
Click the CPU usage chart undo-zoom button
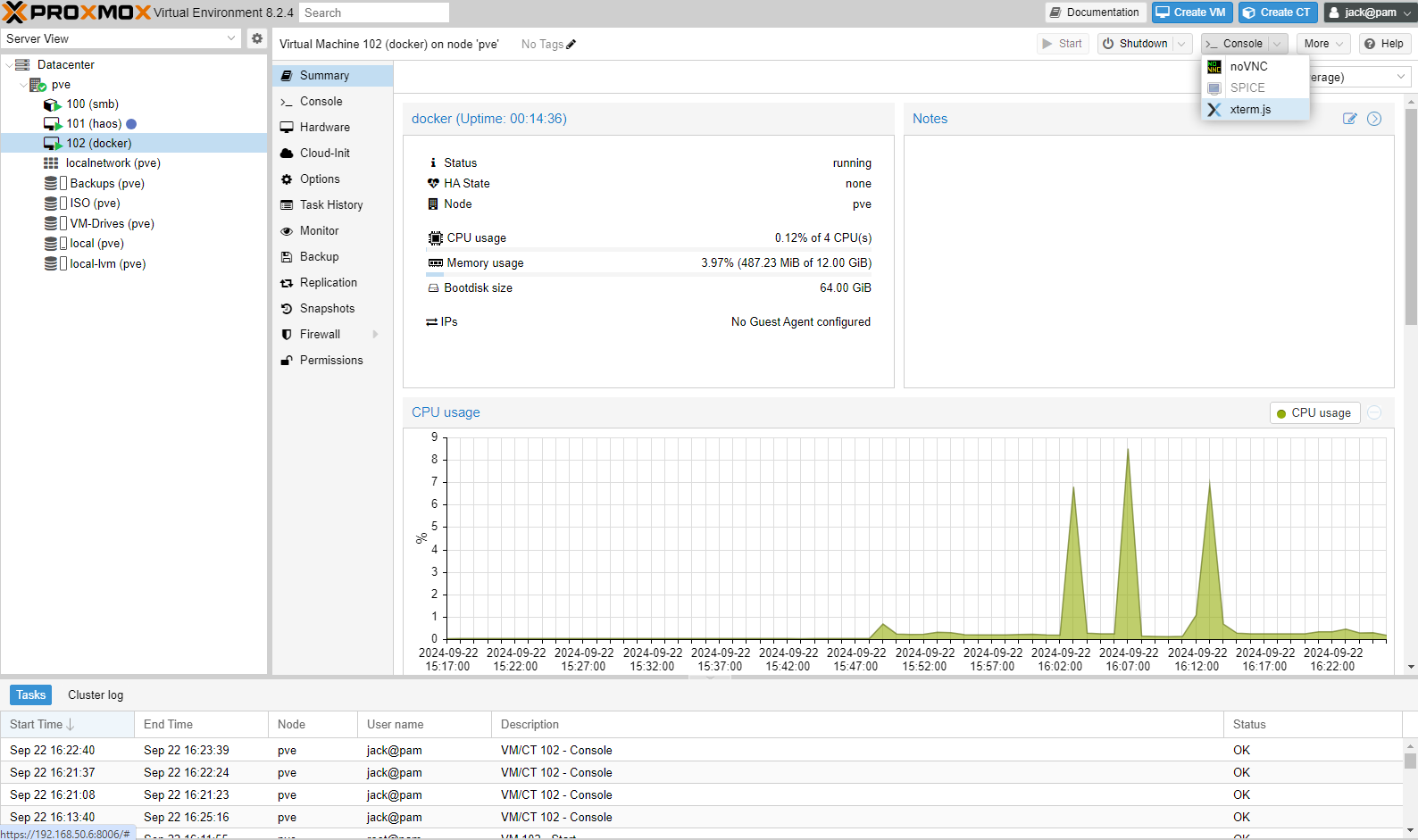click(1374, 412)
